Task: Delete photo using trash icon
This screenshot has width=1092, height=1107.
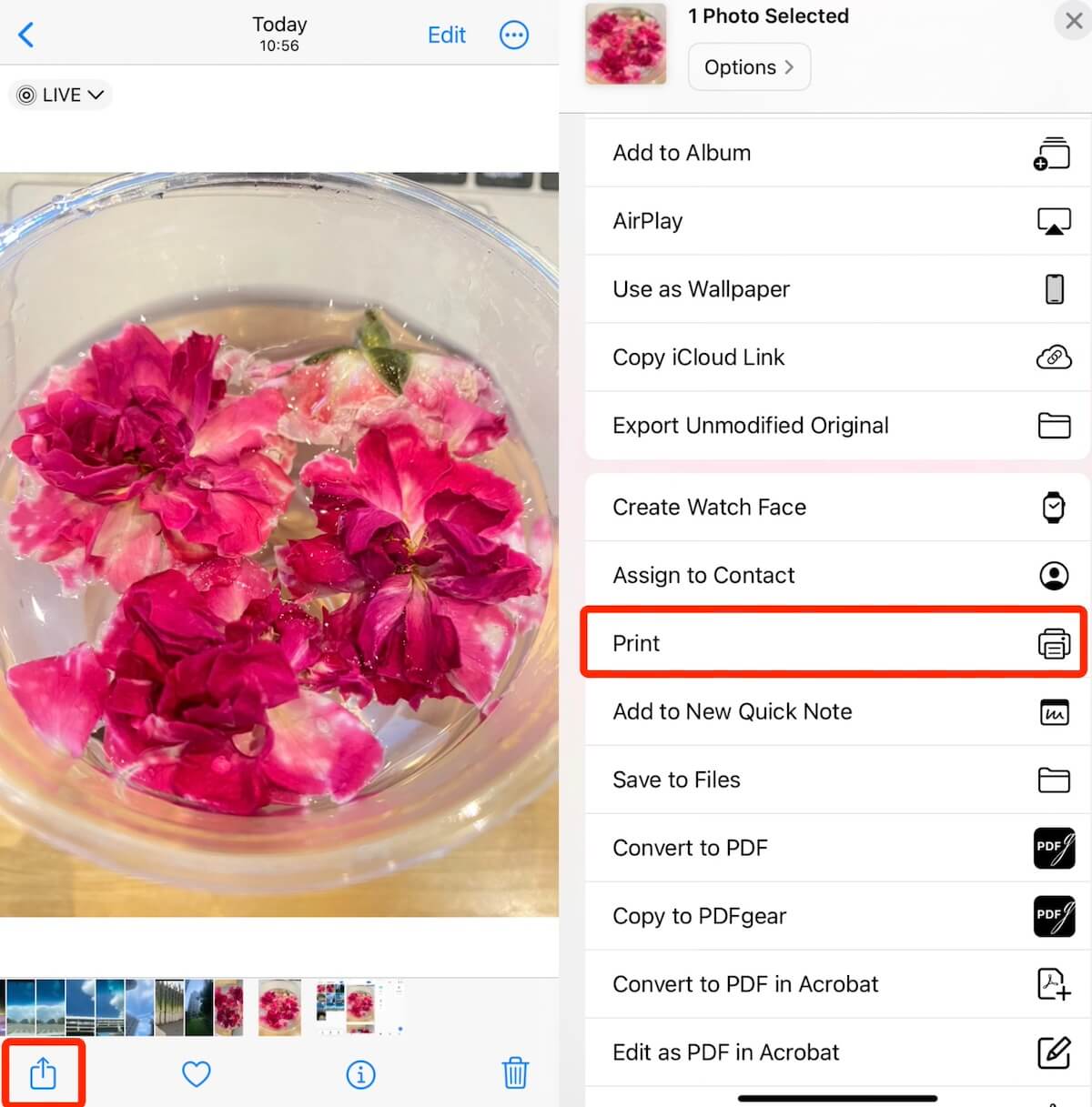Action: (x=515, y=1073)
